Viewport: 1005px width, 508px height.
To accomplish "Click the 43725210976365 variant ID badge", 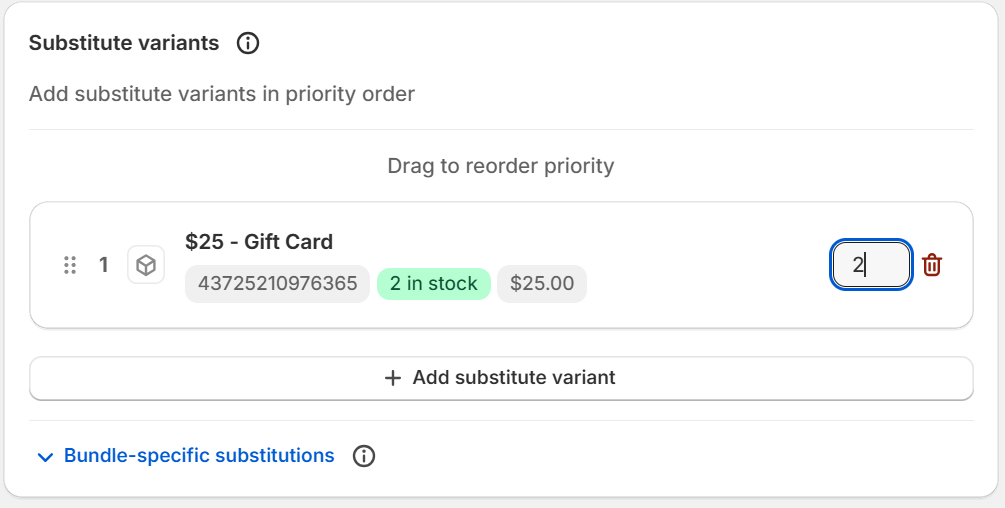I will click(x=277, y=284).
